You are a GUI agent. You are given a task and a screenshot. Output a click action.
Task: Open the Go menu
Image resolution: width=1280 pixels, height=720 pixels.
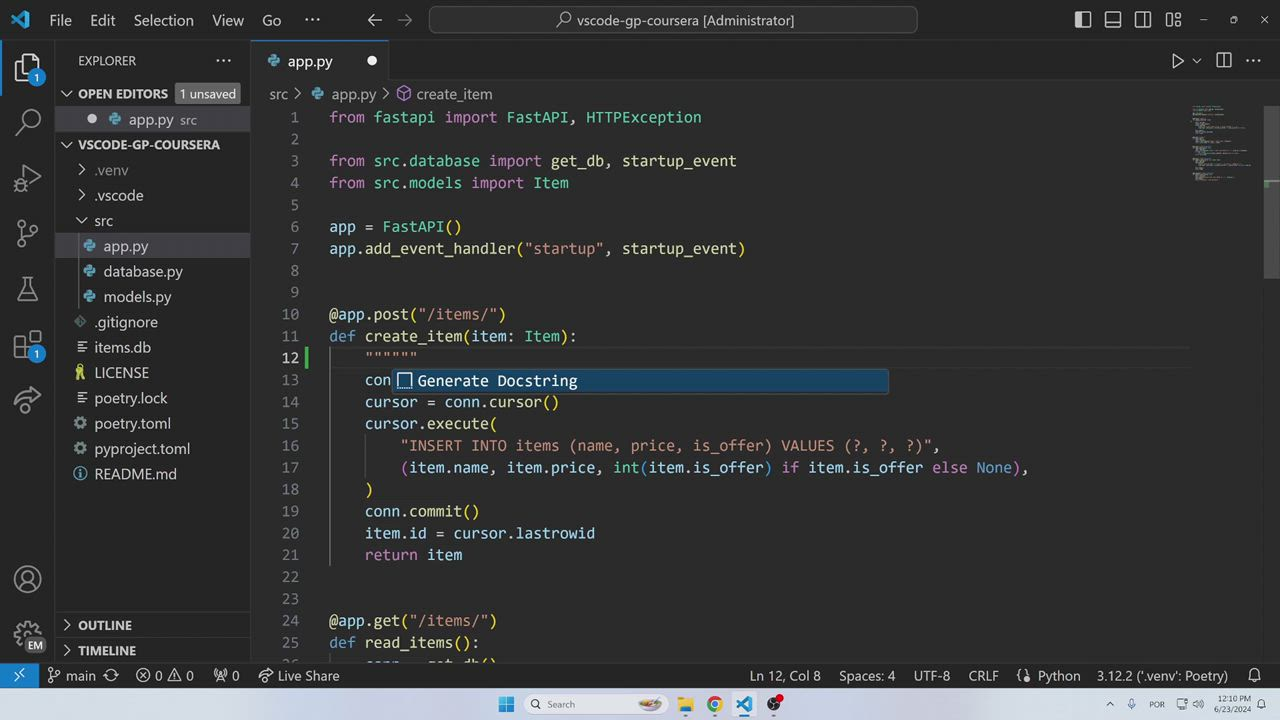point(271,20)
